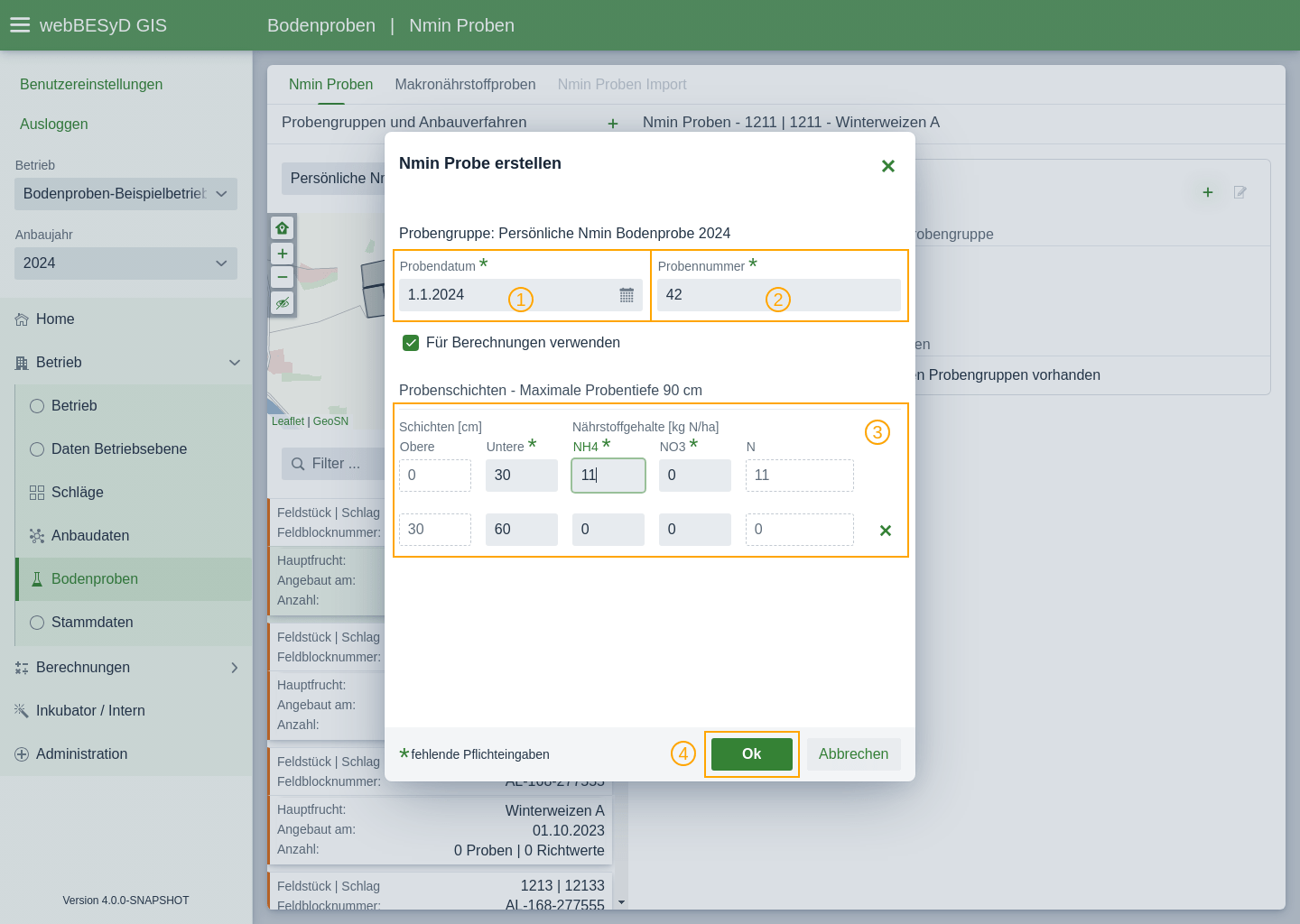Switch to the Nmin Proben tab
Viewport: 1300px width, 924px height.
pos(330,85)
